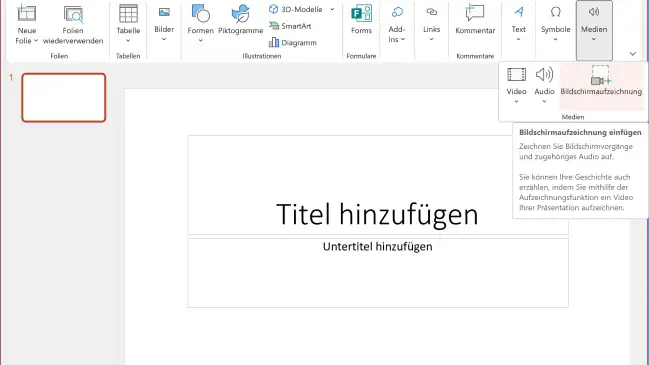Insert 3D-Modelle from the ribbon
This screenshot has height=365, width=649.
[296, 9]
